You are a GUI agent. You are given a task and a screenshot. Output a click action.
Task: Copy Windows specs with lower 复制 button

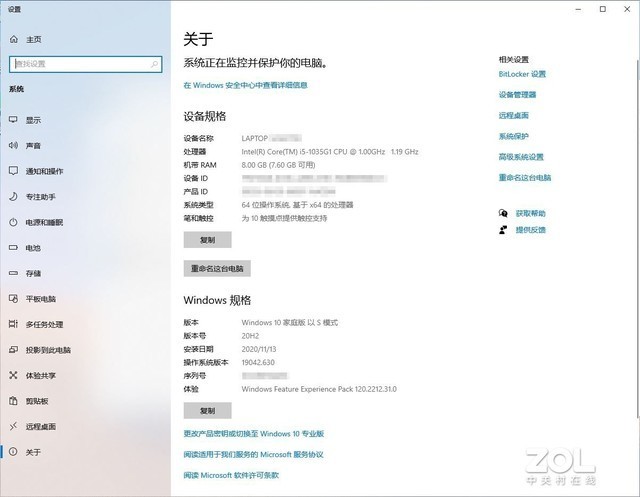pyautogui.click(x=207, y=410)
